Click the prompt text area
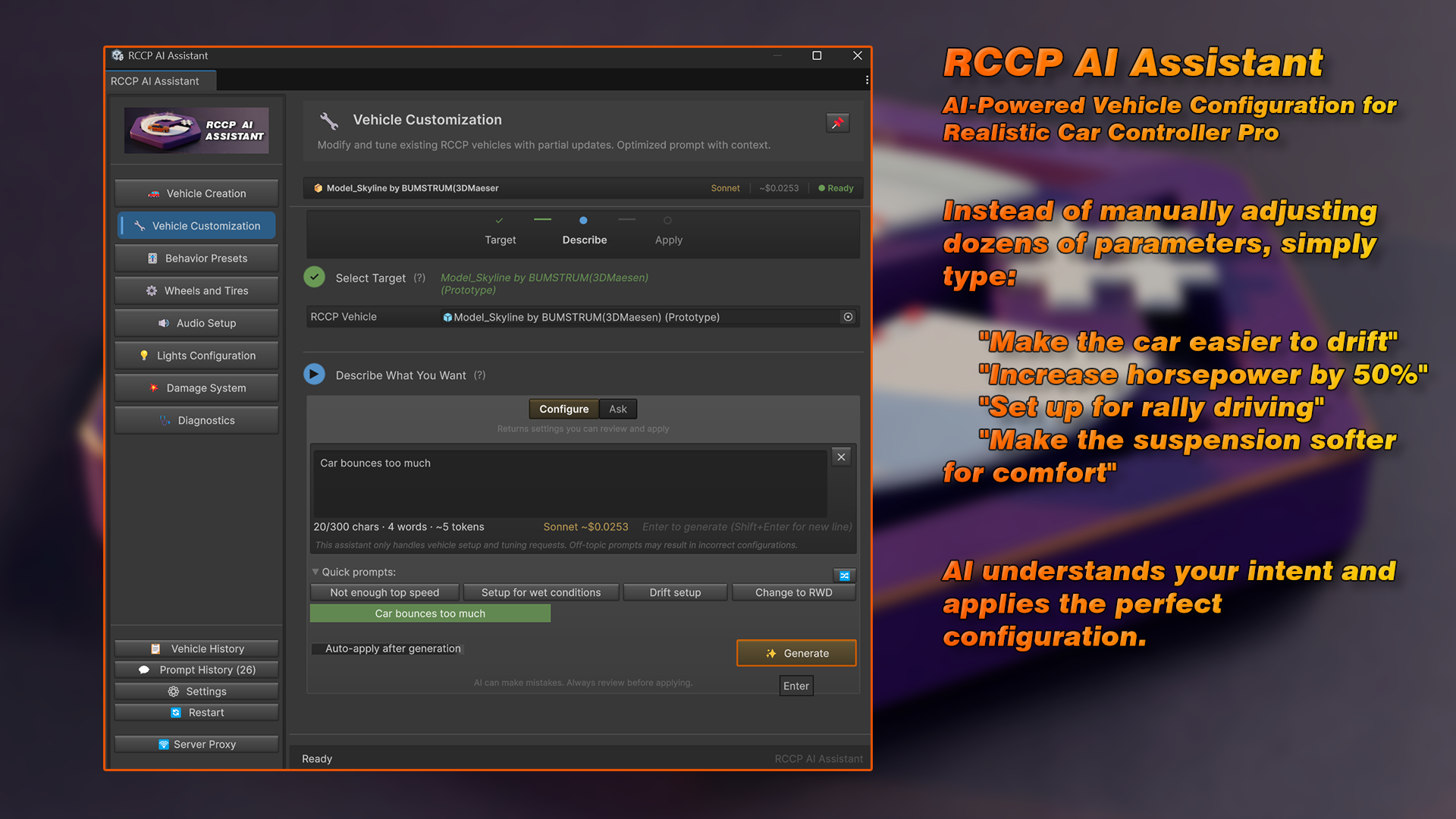 point(570,483)
